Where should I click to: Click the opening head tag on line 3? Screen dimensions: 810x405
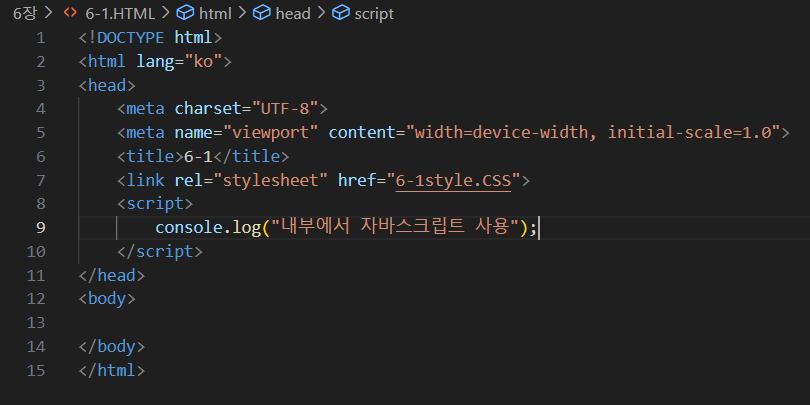(x=106, y=85)
